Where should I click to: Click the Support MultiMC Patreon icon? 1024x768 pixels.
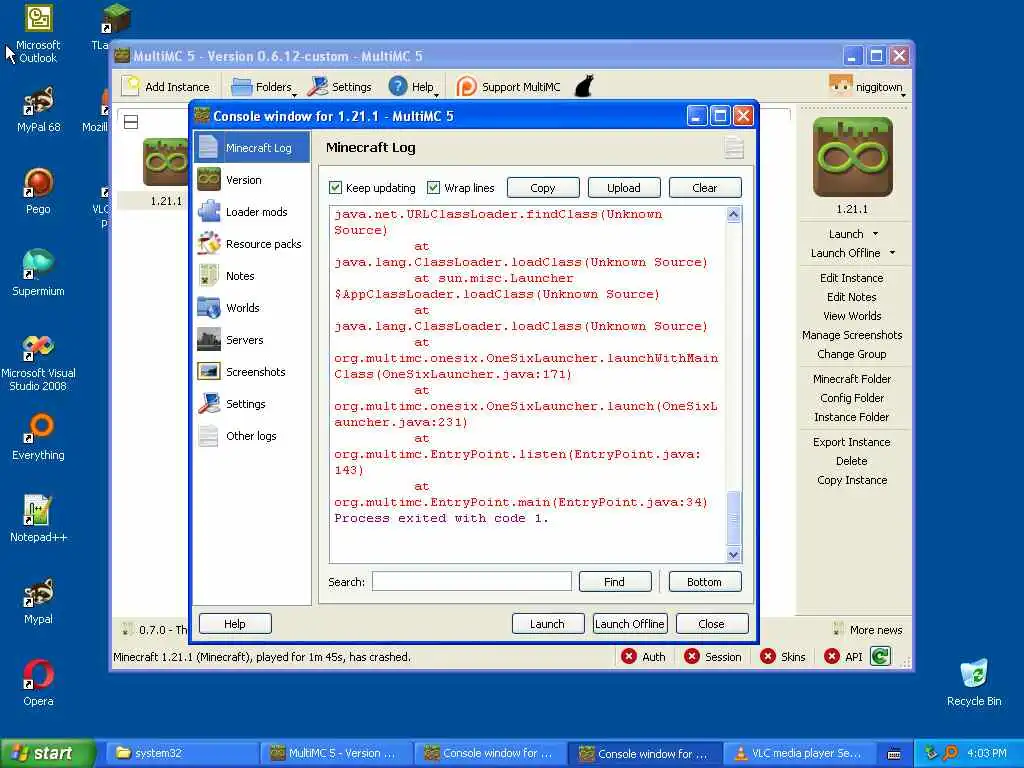[466, 86]
